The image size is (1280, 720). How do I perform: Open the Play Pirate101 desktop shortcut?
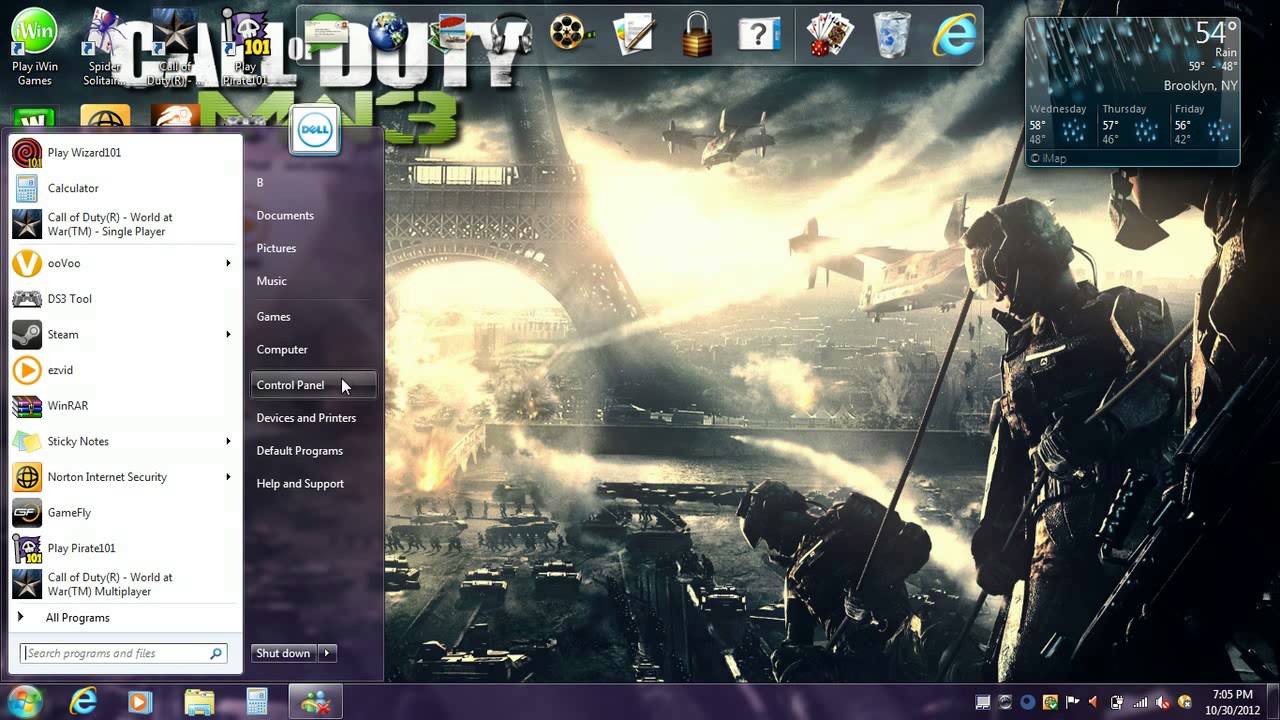coord(245,46)
